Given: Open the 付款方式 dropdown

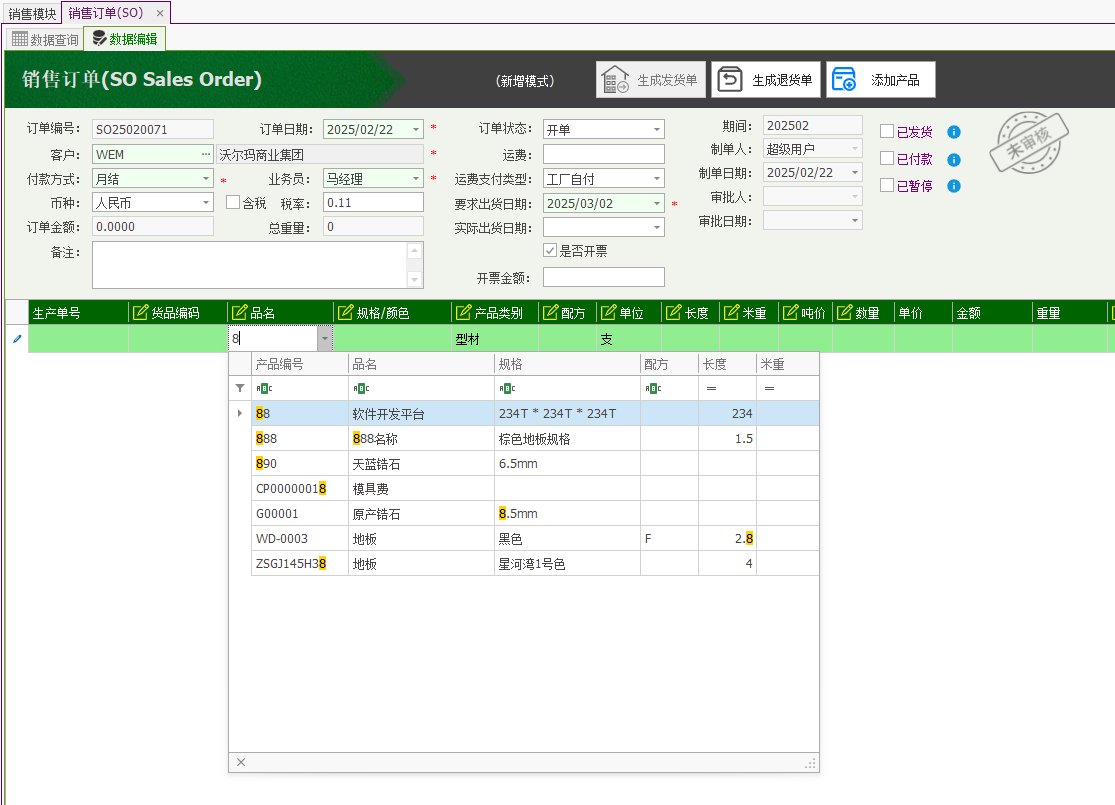Looking at the screenshot, I should (x=206, y=178).
